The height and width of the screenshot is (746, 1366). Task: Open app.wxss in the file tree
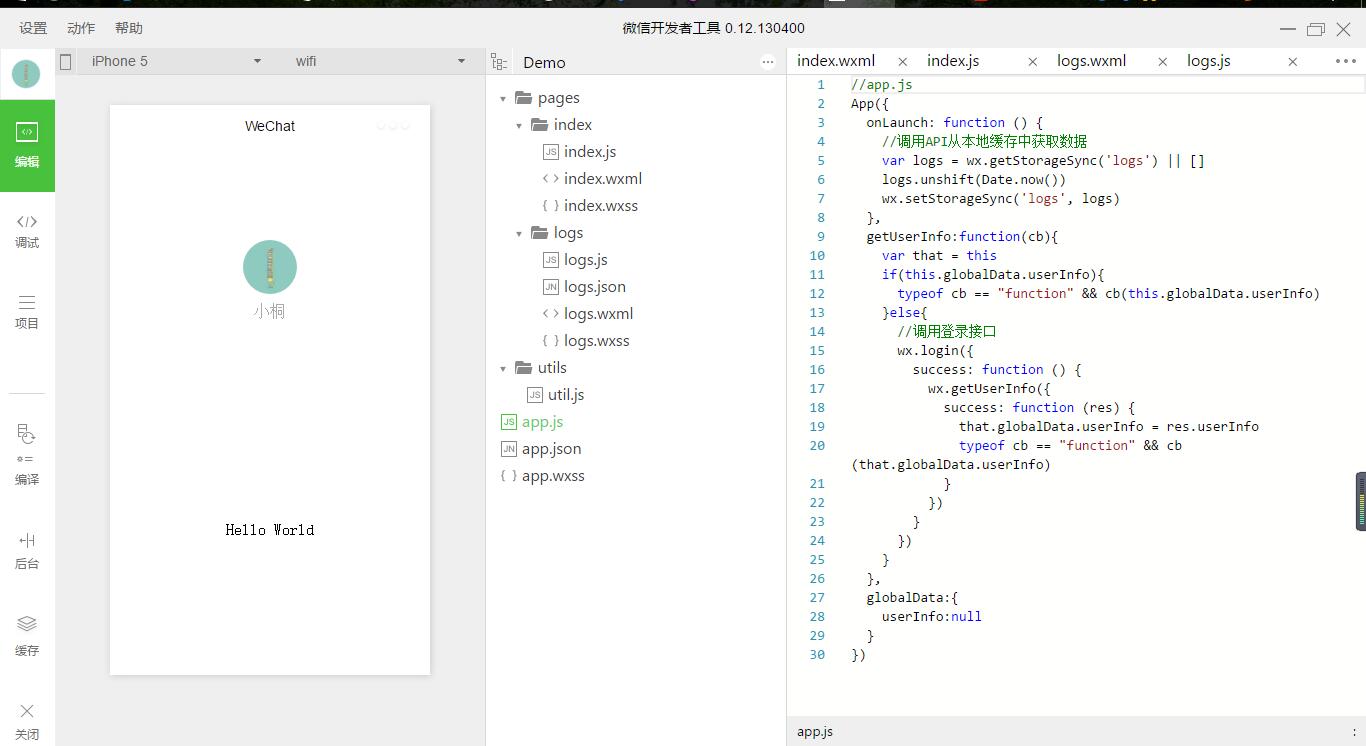[553, 476]
